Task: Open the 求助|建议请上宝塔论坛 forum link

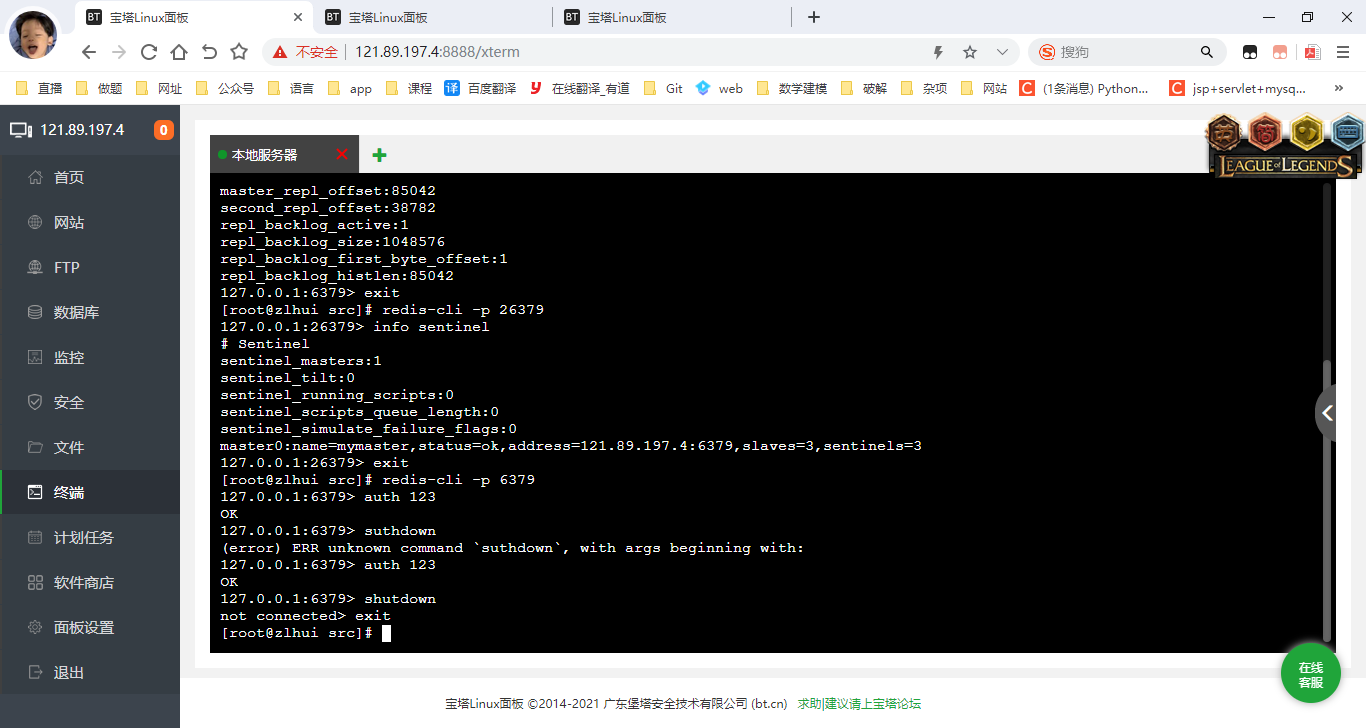Action: pos(858,704)
